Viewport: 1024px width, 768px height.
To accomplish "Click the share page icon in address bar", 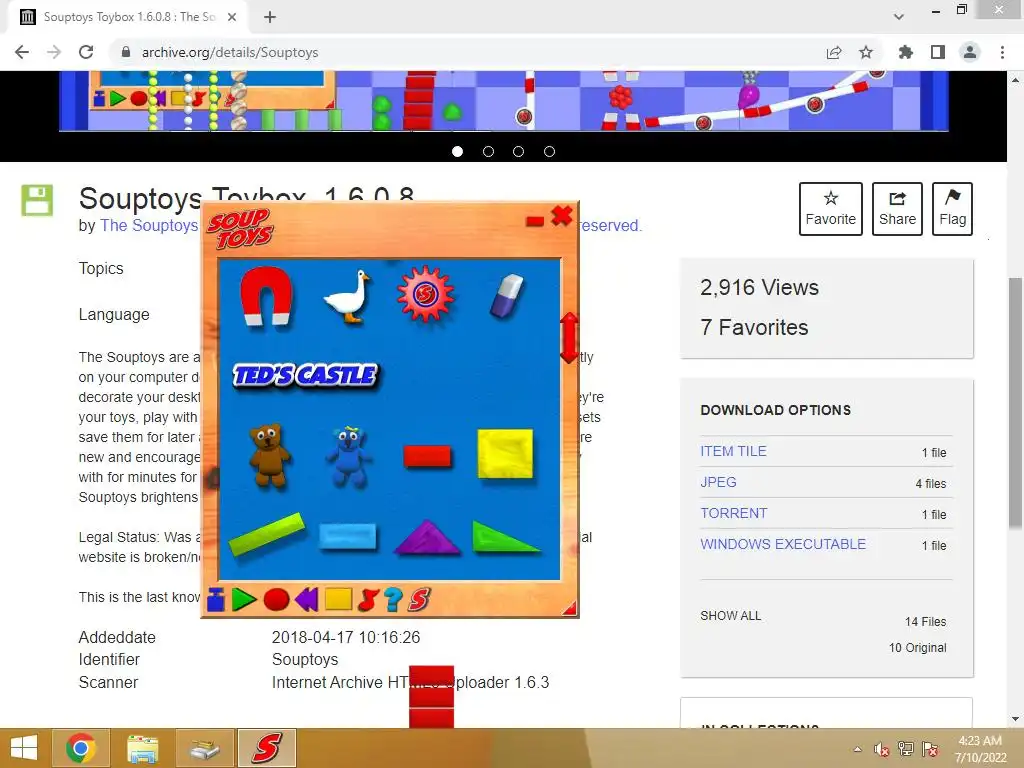I will tap(834, 52).
